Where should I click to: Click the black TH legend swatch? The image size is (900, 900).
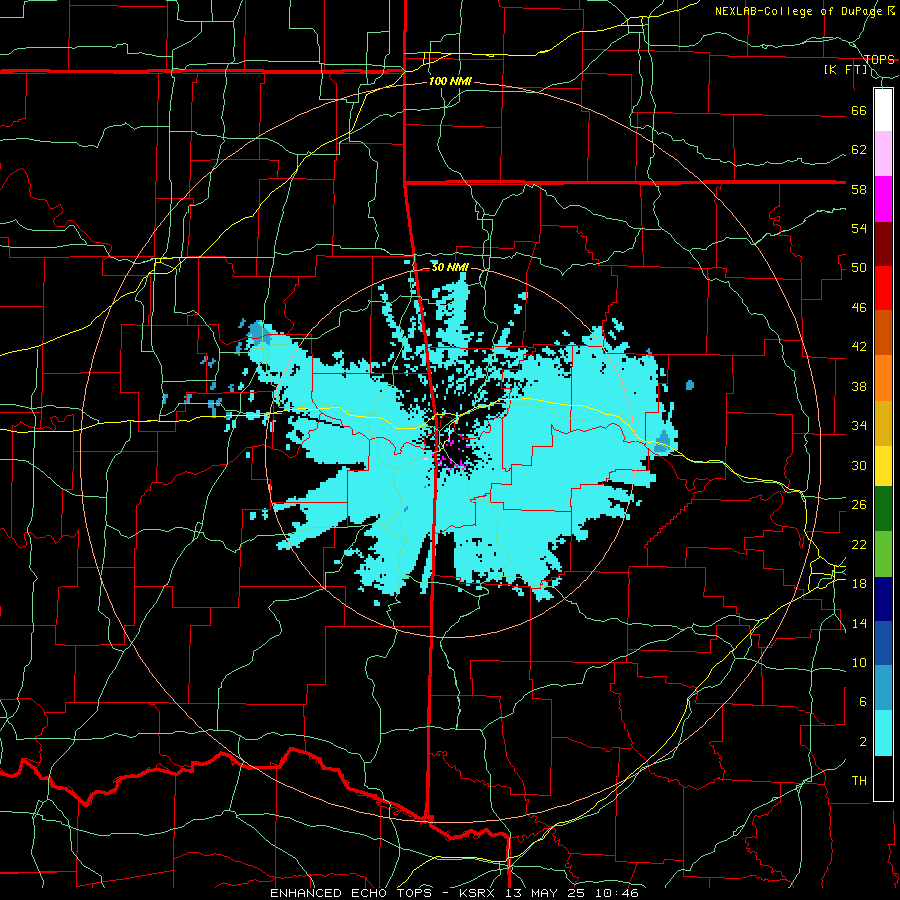[x=883, y=777]
